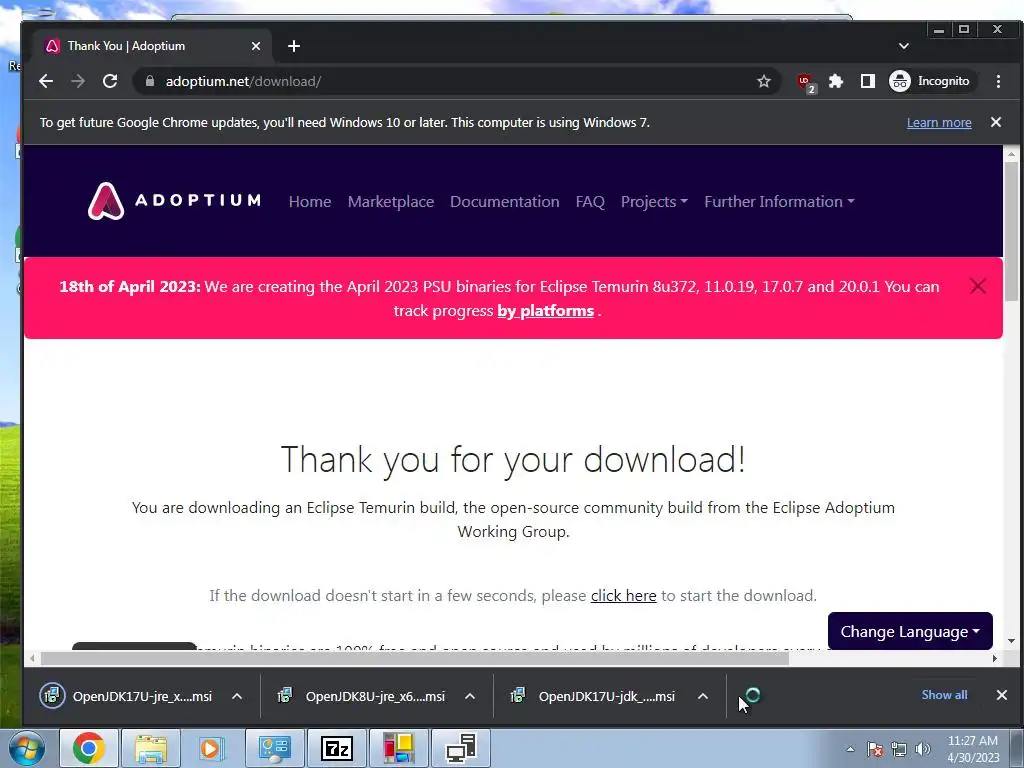Click the network tray icon
The image size is (1024, 768).
(x=899, y=749)
